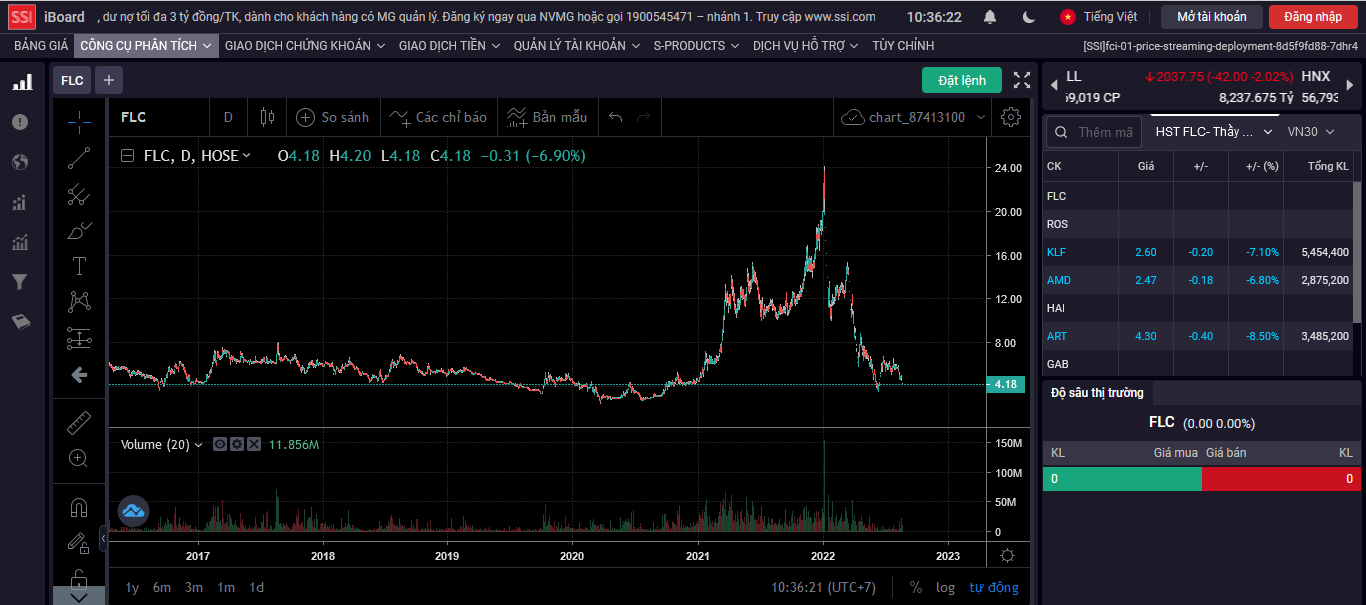
Task: Toggle magnet mode on drawing toolbar
Action: (79, 507)
